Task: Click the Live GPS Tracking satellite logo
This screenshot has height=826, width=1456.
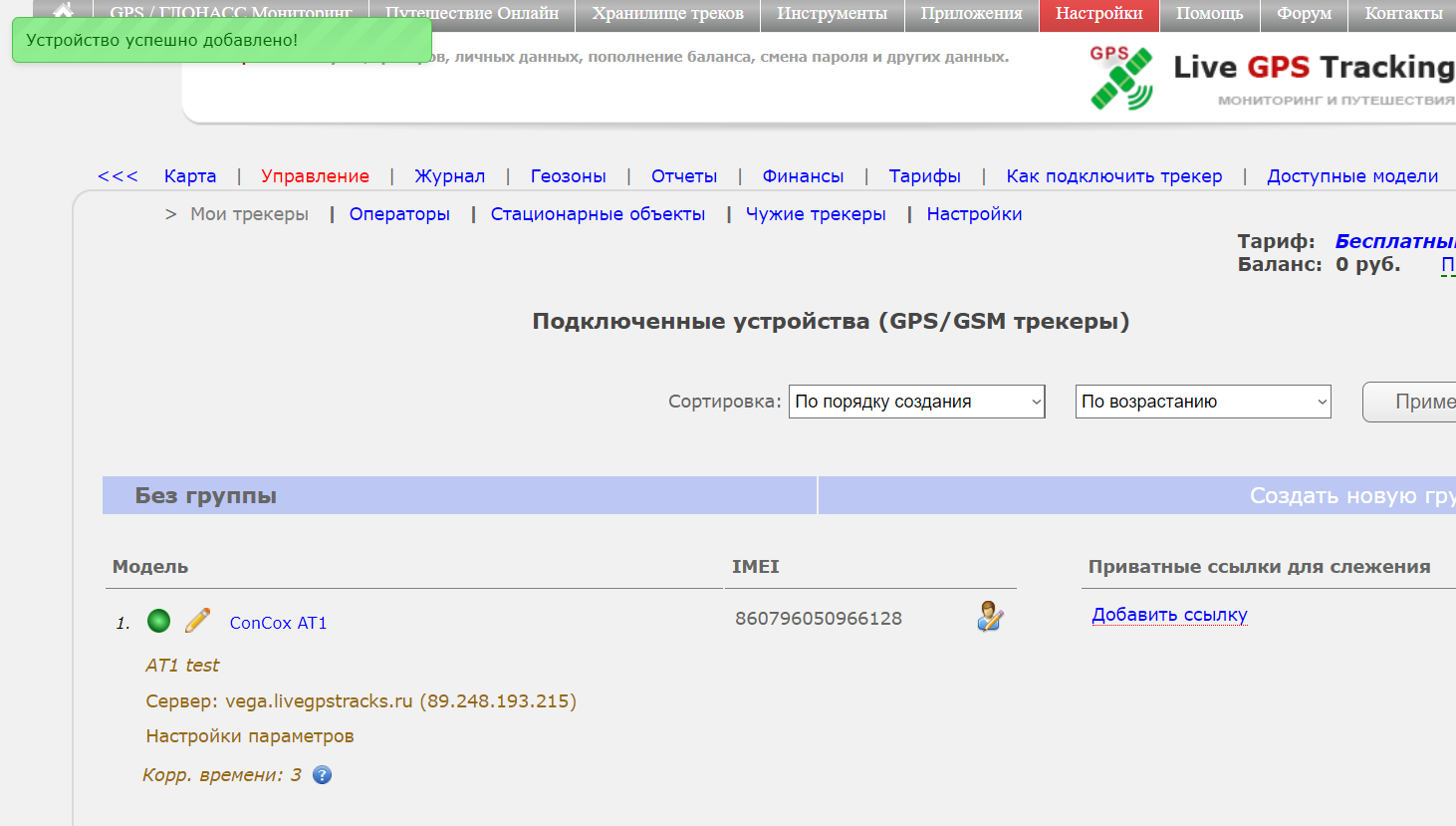Action: [x=1121, y=78]
